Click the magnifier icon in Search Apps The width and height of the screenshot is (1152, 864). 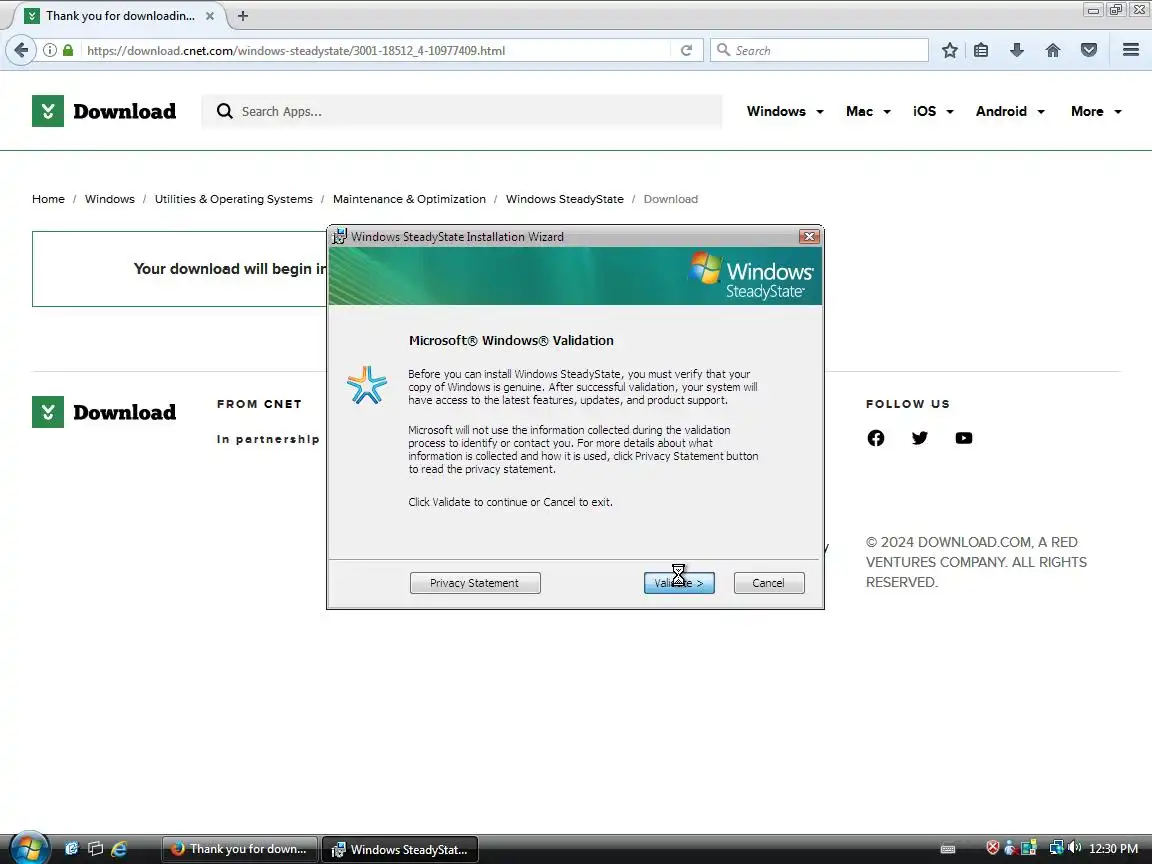[224, 111]
